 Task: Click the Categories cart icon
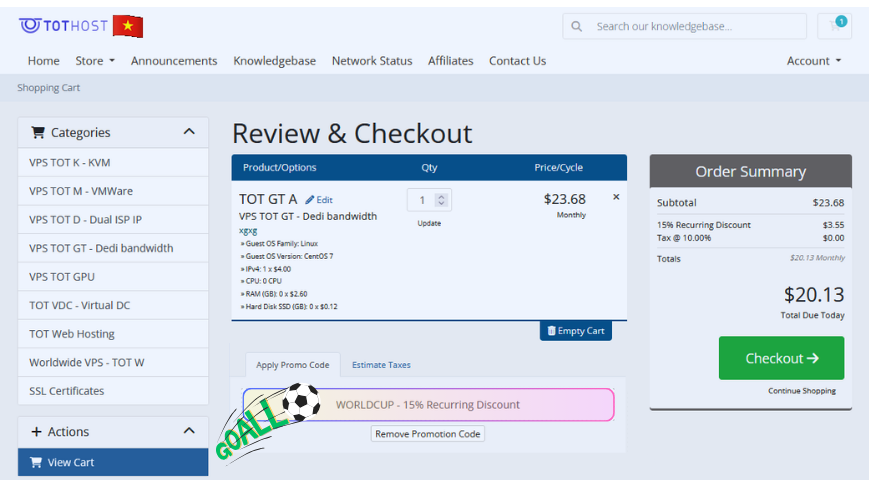38,132
